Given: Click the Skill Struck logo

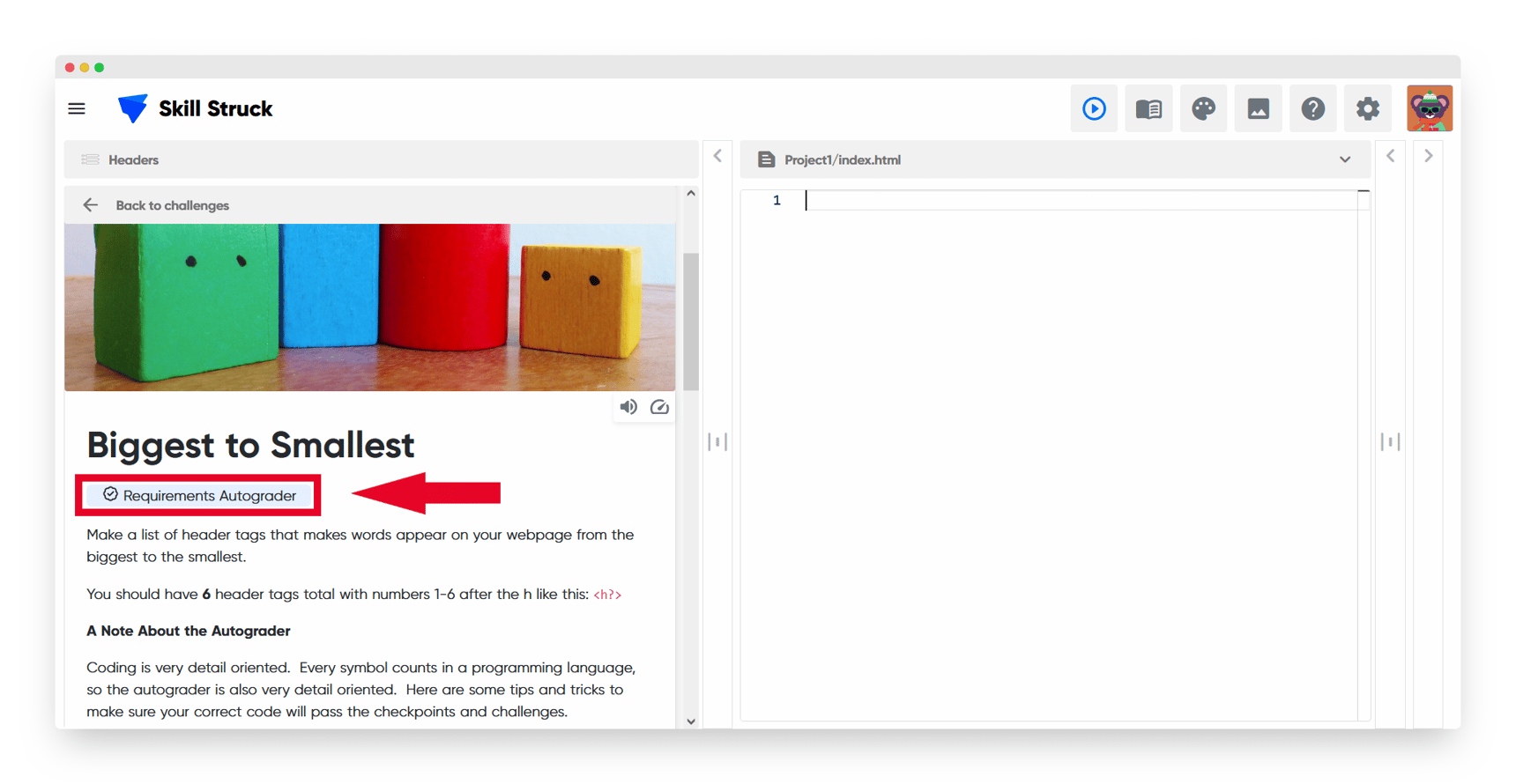Looking at the screenshot, I should tap(196, 108).
